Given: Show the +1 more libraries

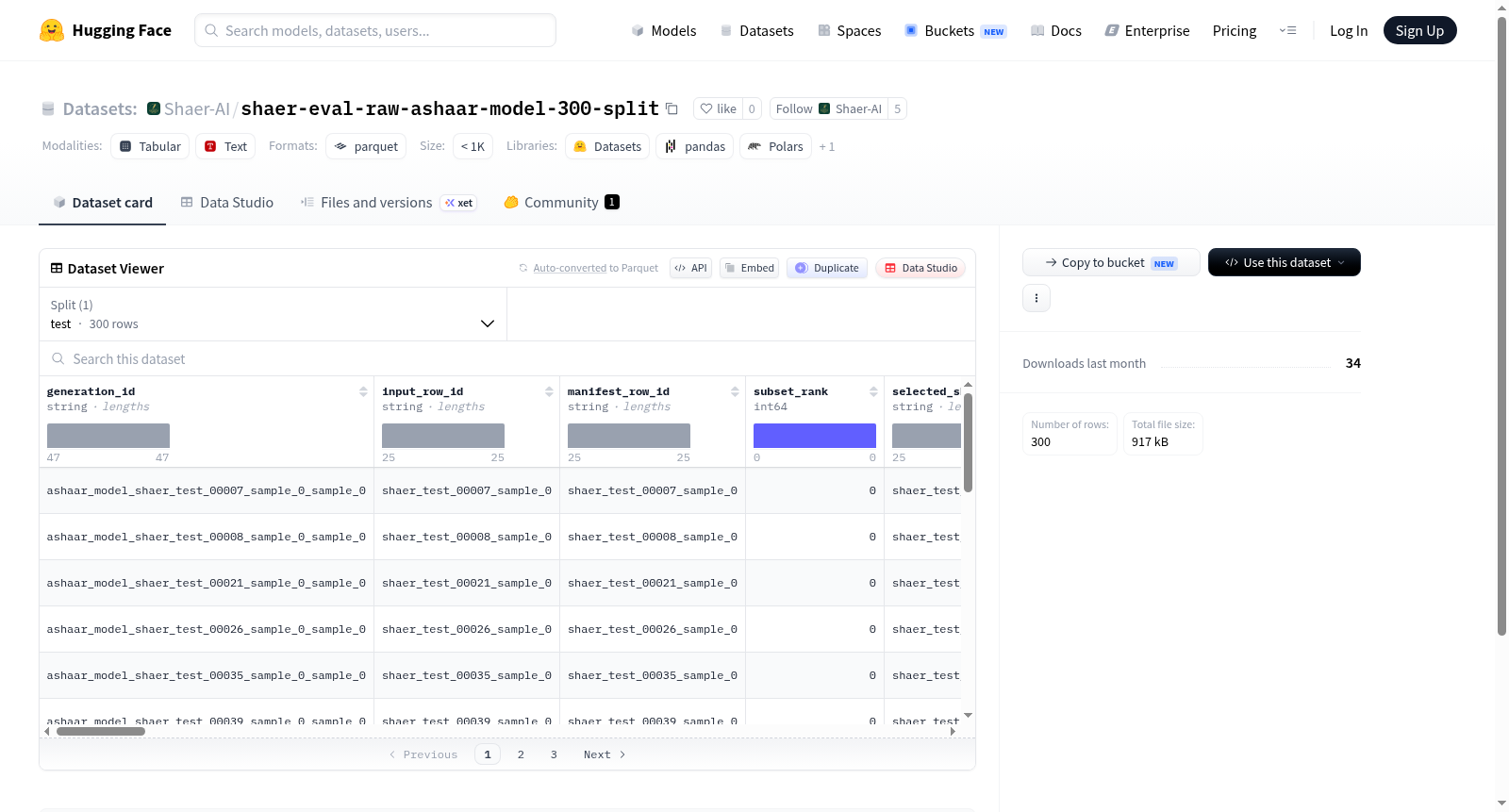Looking at the screenshot, I should coord(827,146).
